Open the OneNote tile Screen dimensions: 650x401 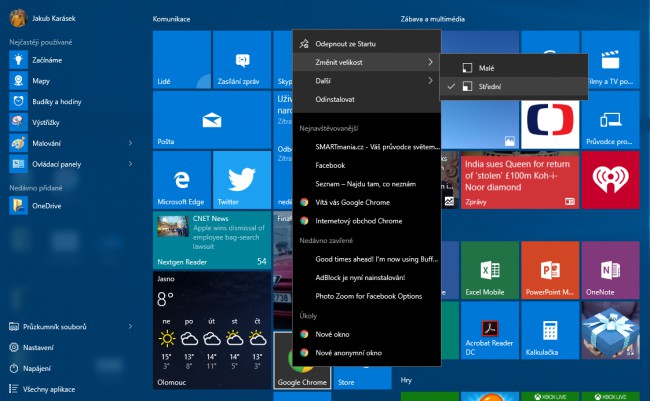pyautogui.click(x=610, y=270)
